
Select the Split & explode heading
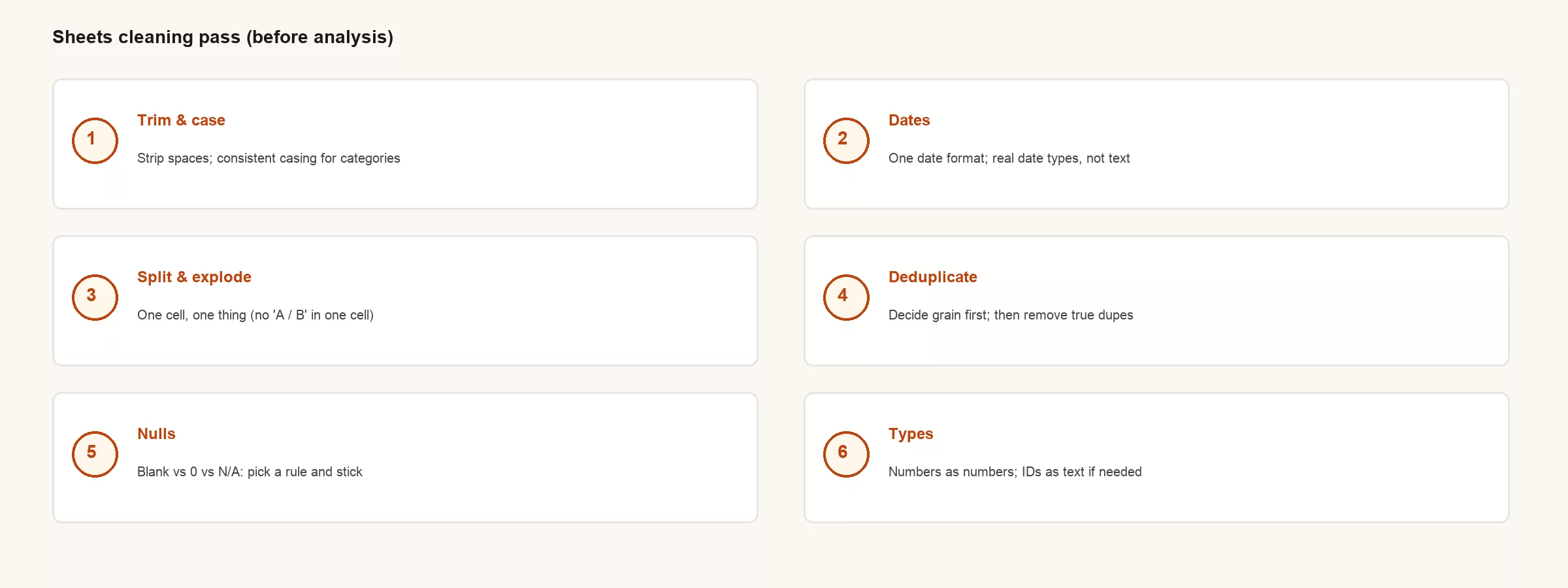coord(194,277)
